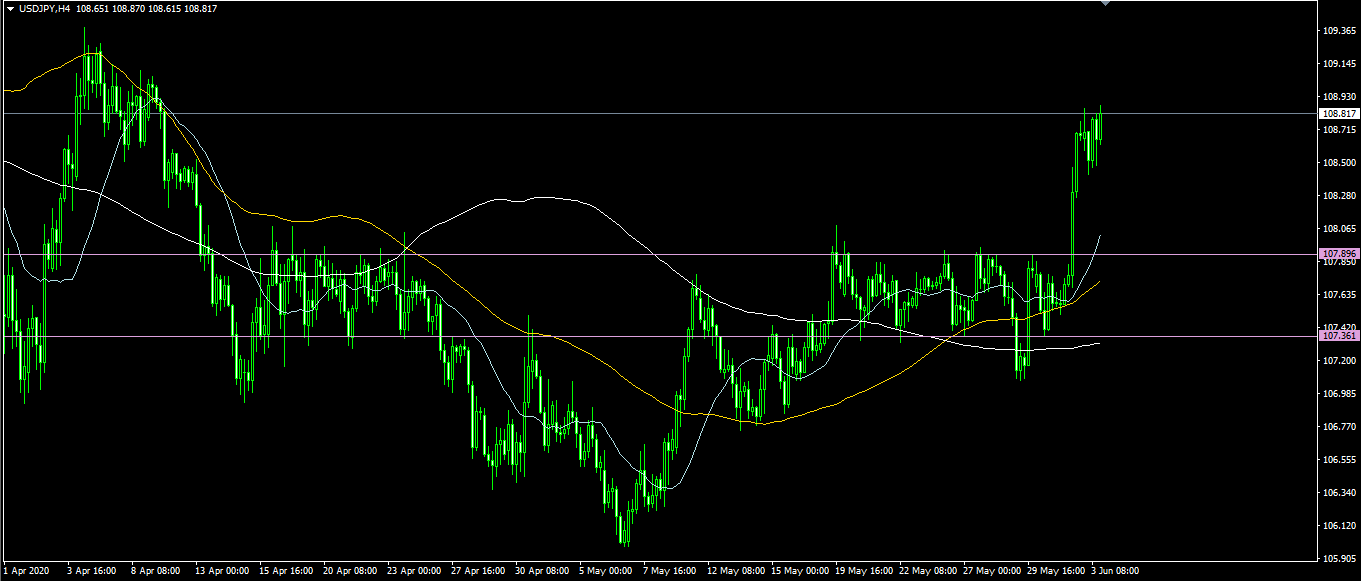Viewport: 1361px width, 581px height.
Task: Click the 22 May 08:00 time label
Action: pyautogui.click(x=927, y=571)
